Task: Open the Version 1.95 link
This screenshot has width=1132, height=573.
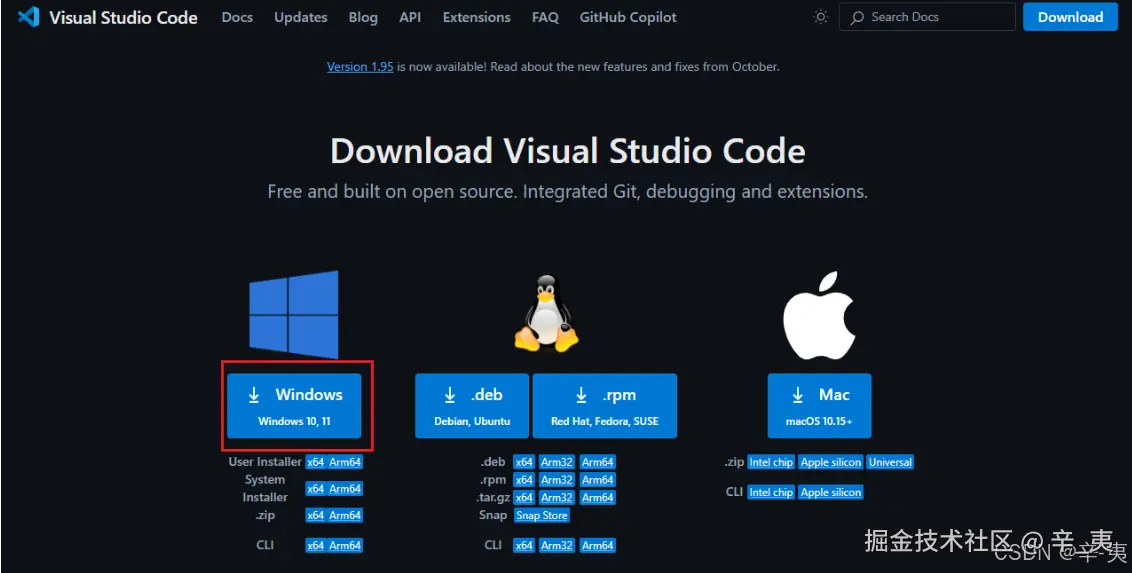Action: pos(360,66)
